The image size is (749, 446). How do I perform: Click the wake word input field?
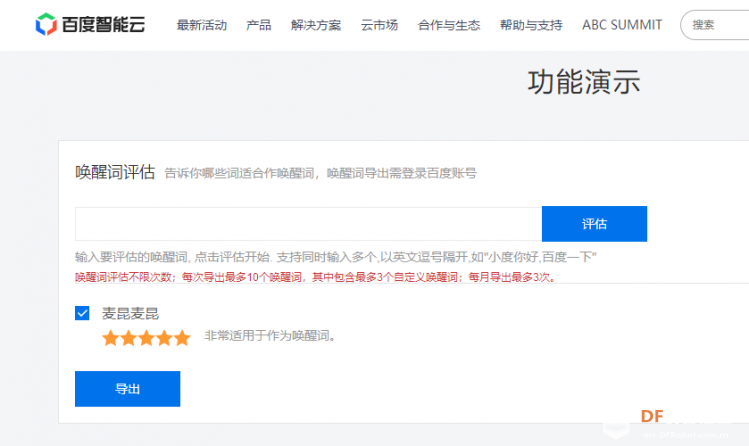pos(309,224)
